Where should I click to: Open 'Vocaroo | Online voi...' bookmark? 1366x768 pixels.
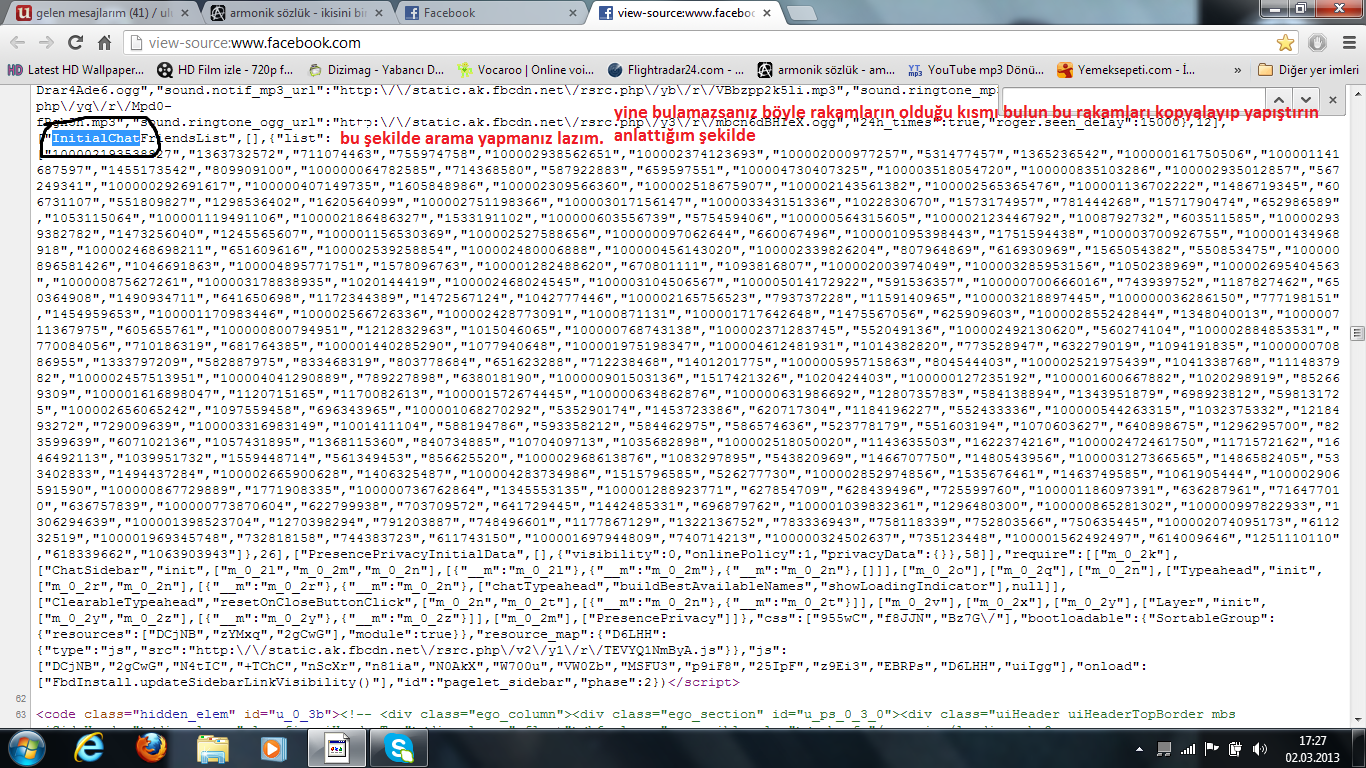coord(526,70)
